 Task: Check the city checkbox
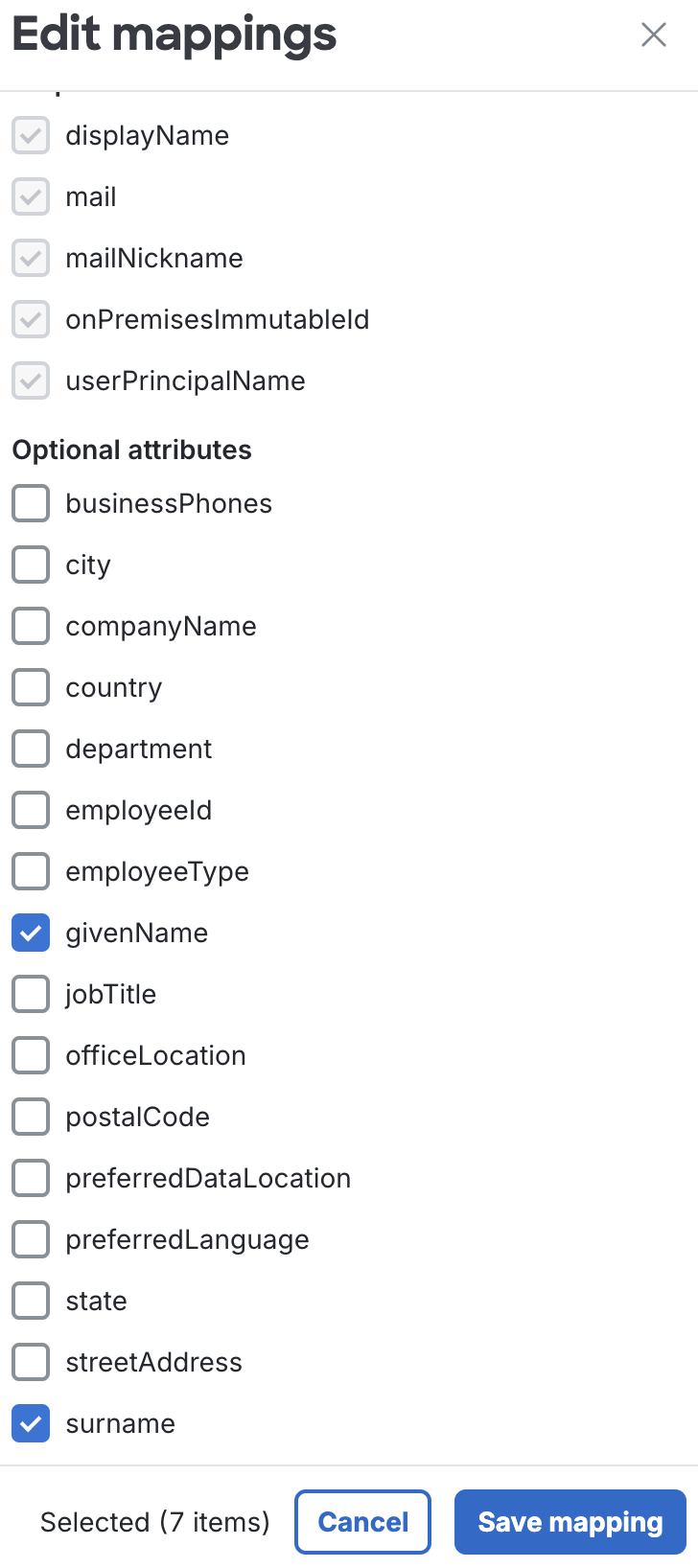point(31,565)
